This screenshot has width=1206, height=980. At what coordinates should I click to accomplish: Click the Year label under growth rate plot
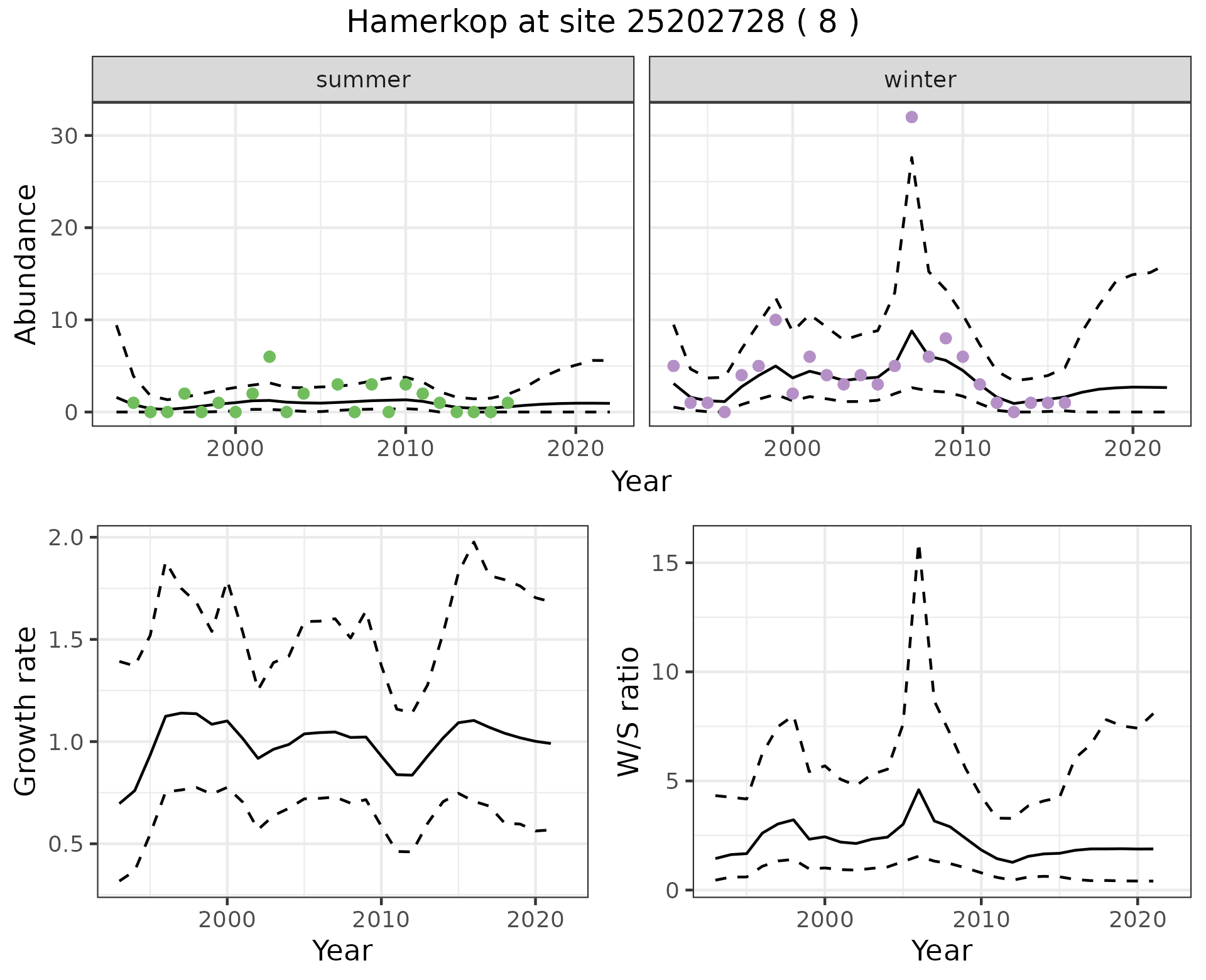342,950
